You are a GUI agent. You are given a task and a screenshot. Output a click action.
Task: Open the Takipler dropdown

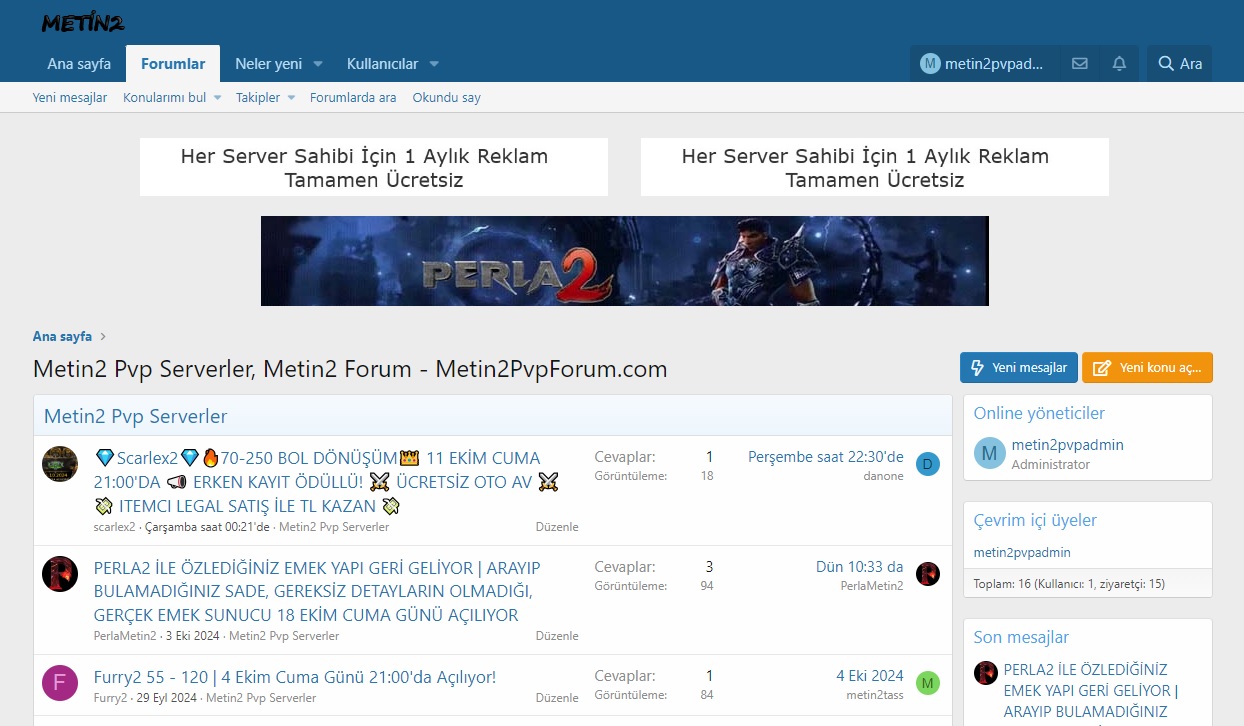click(x=291, y=98)
